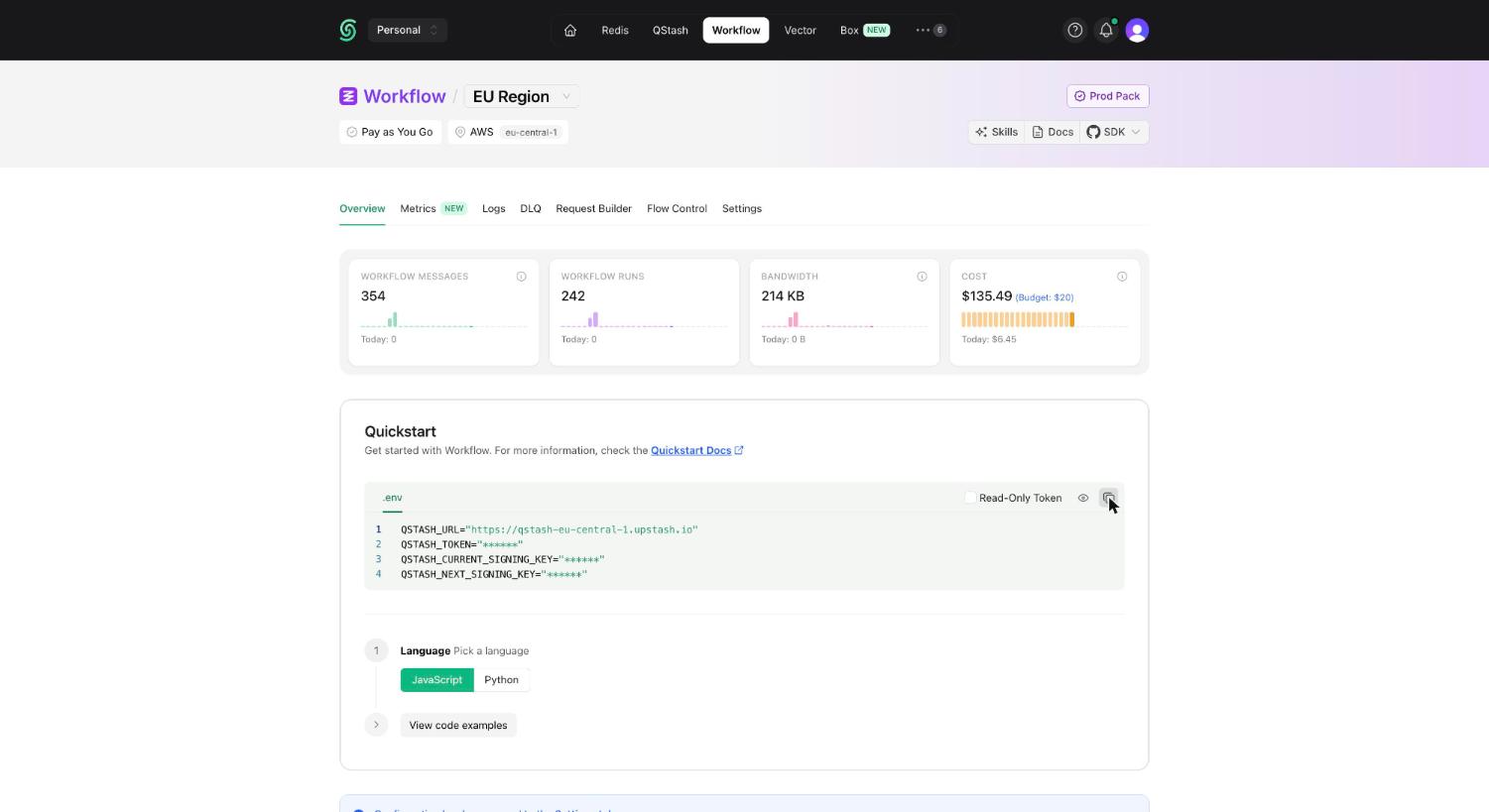Screen dimensions: 1489x812
Task: Open the EU Region selector dropdown
Action: [522, 96]
